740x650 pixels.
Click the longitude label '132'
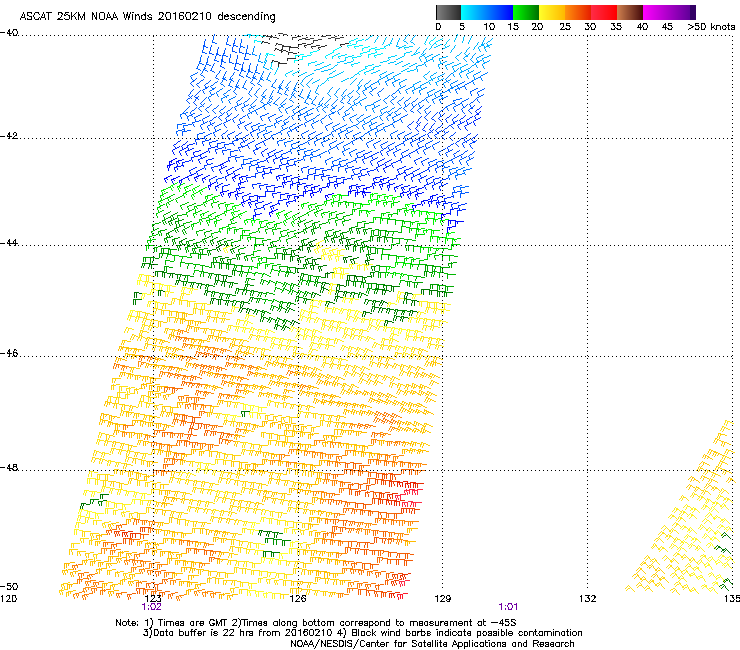tap(588, 599)
